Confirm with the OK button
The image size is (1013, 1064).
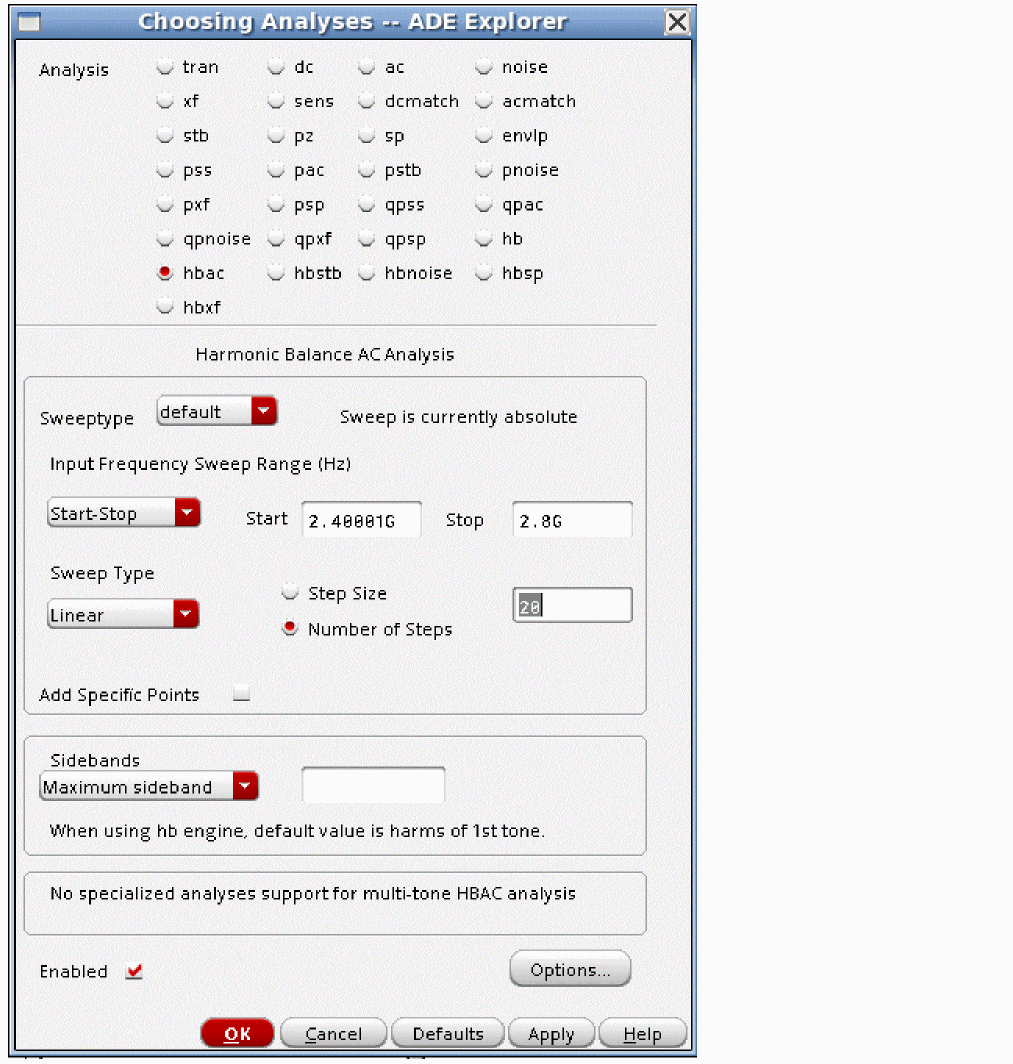[237, 1033]
